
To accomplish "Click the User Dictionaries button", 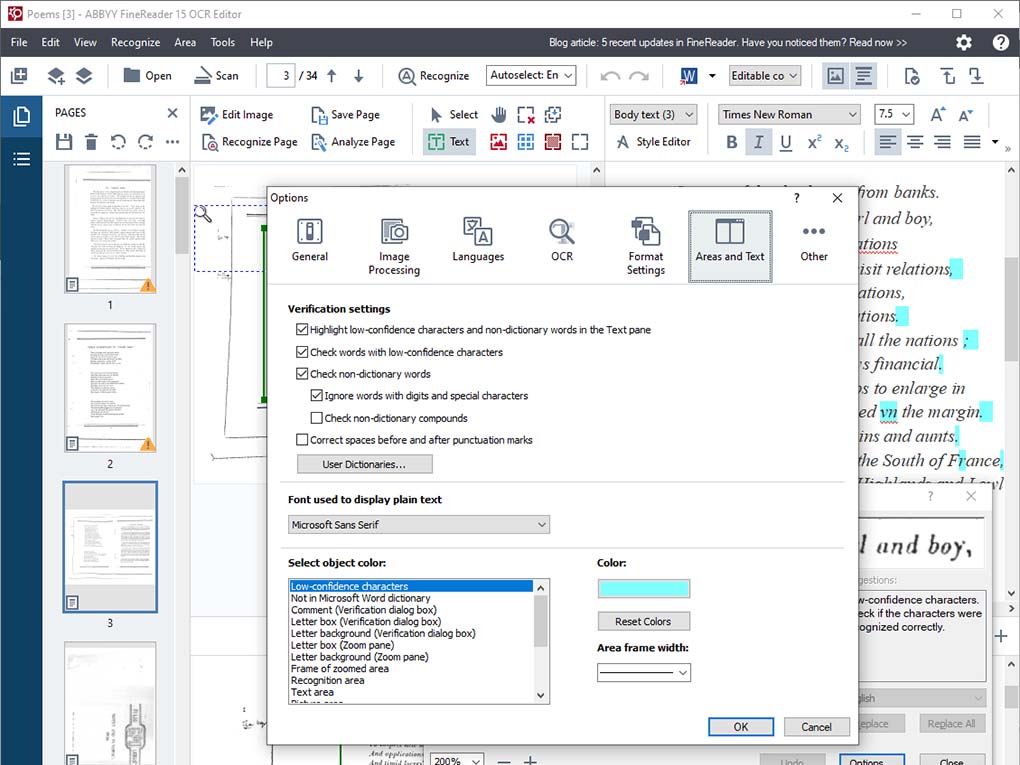I will click(x=364, y=464).
